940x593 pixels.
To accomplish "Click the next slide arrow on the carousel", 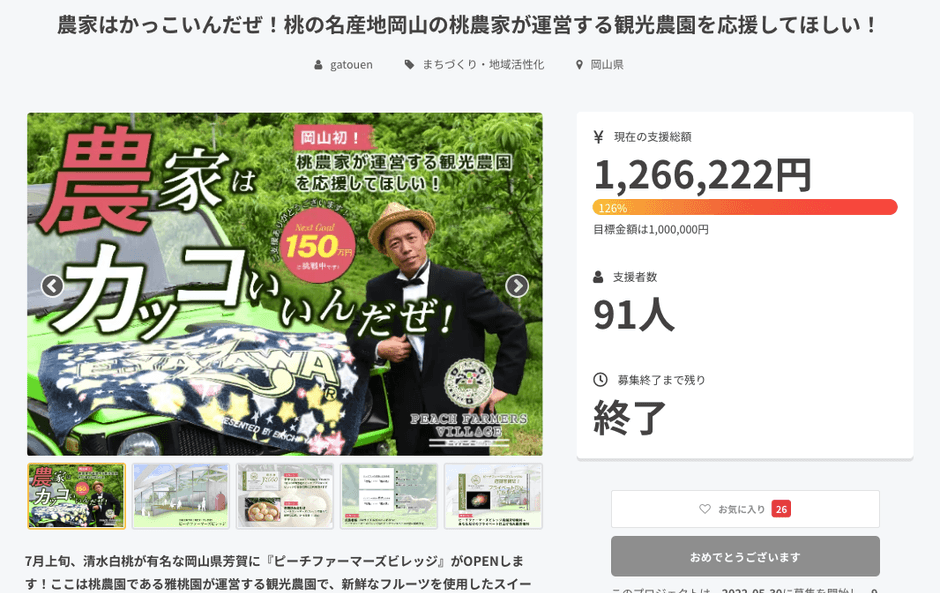I will point(517,285).
